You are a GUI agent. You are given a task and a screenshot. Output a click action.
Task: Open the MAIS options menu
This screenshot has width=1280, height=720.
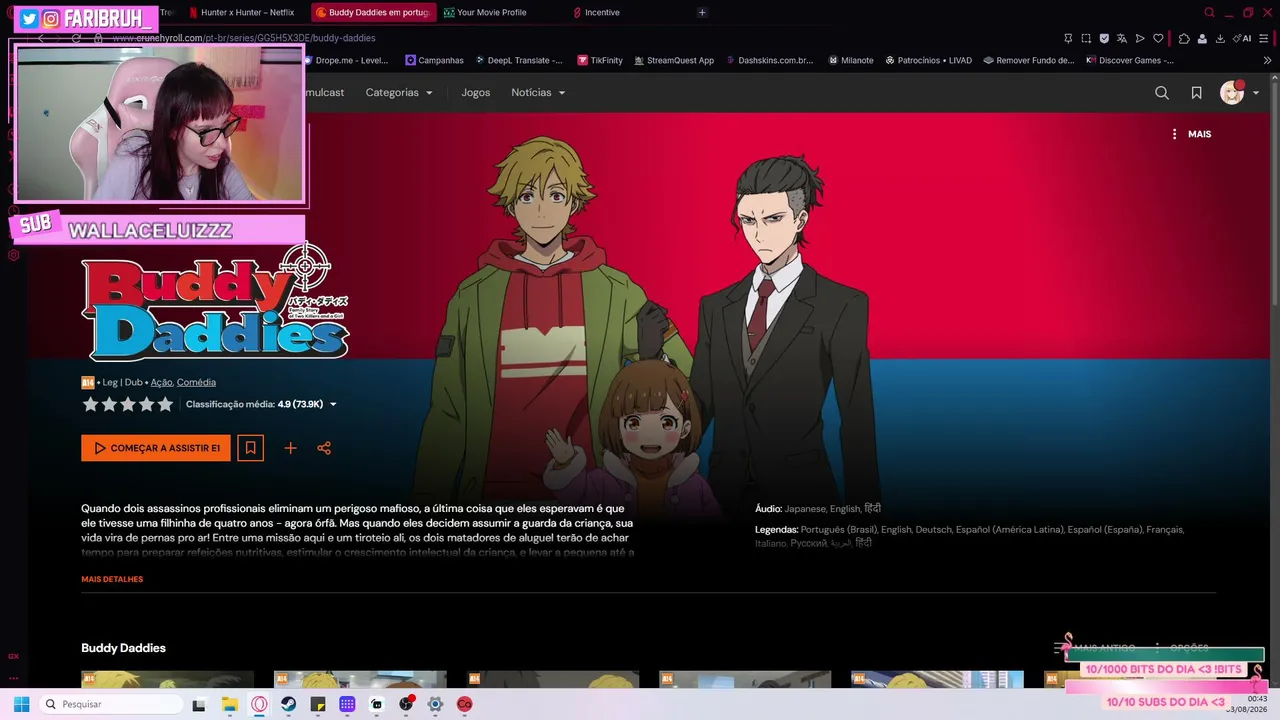click(1191, 134)
